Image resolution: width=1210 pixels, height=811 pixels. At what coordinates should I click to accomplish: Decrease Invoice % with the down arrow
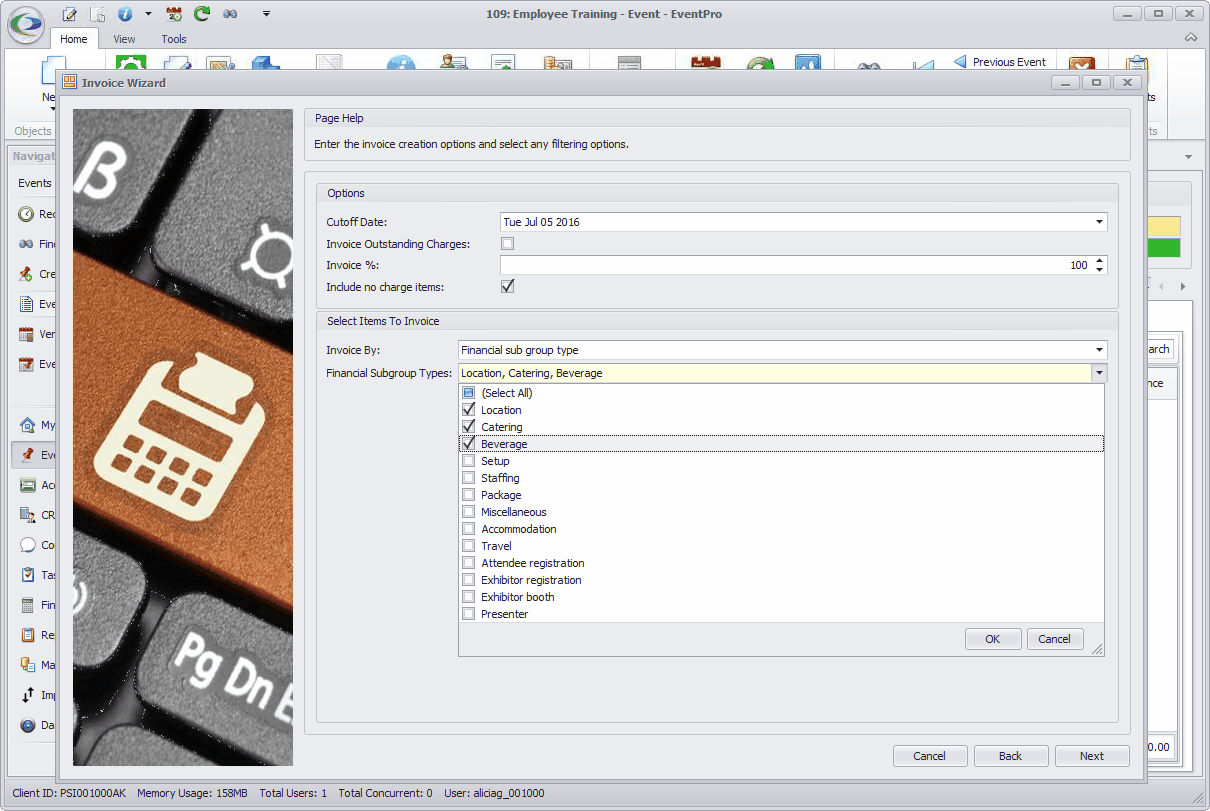1100,270
